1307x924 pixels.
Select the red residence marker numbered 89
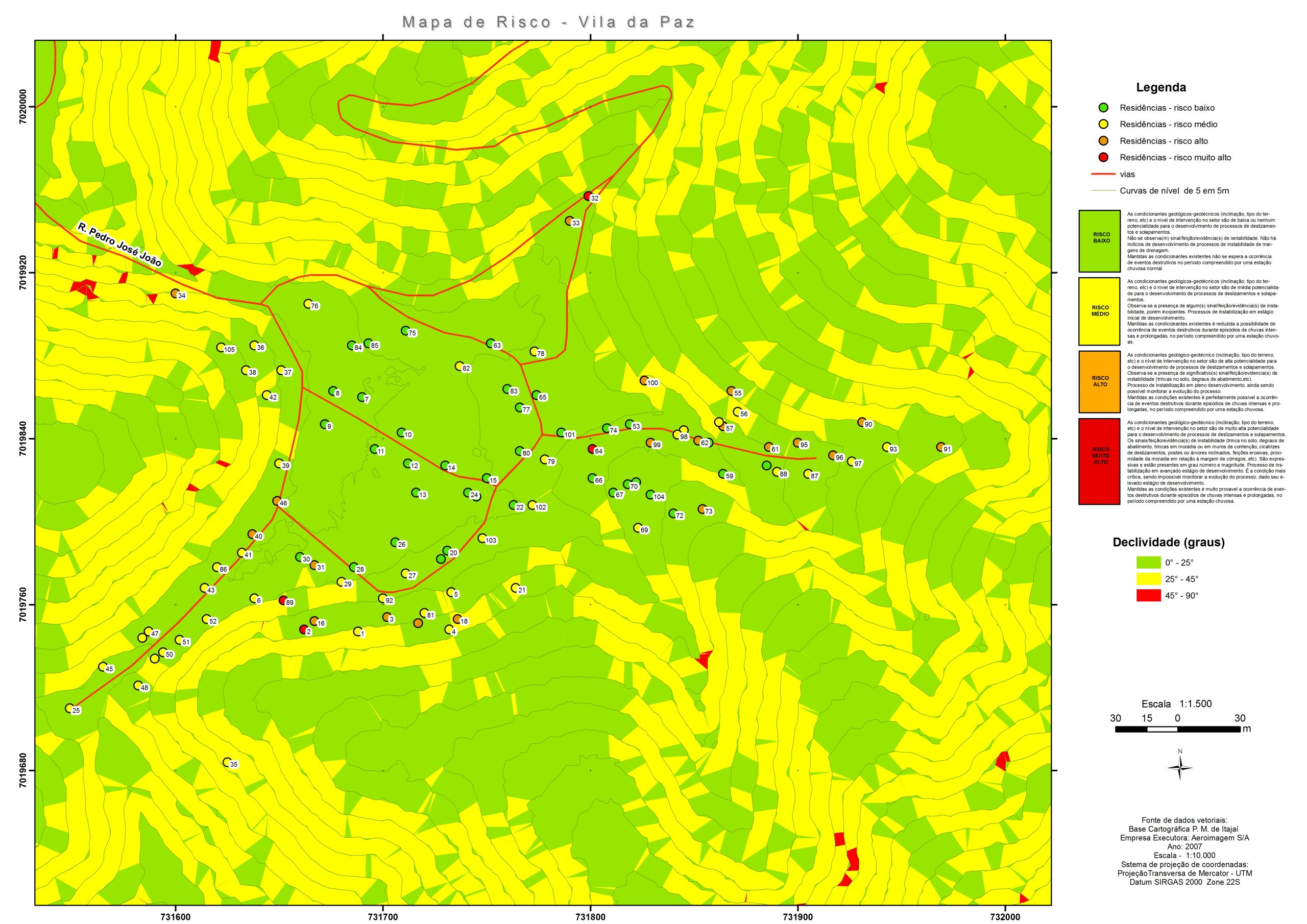282,600
